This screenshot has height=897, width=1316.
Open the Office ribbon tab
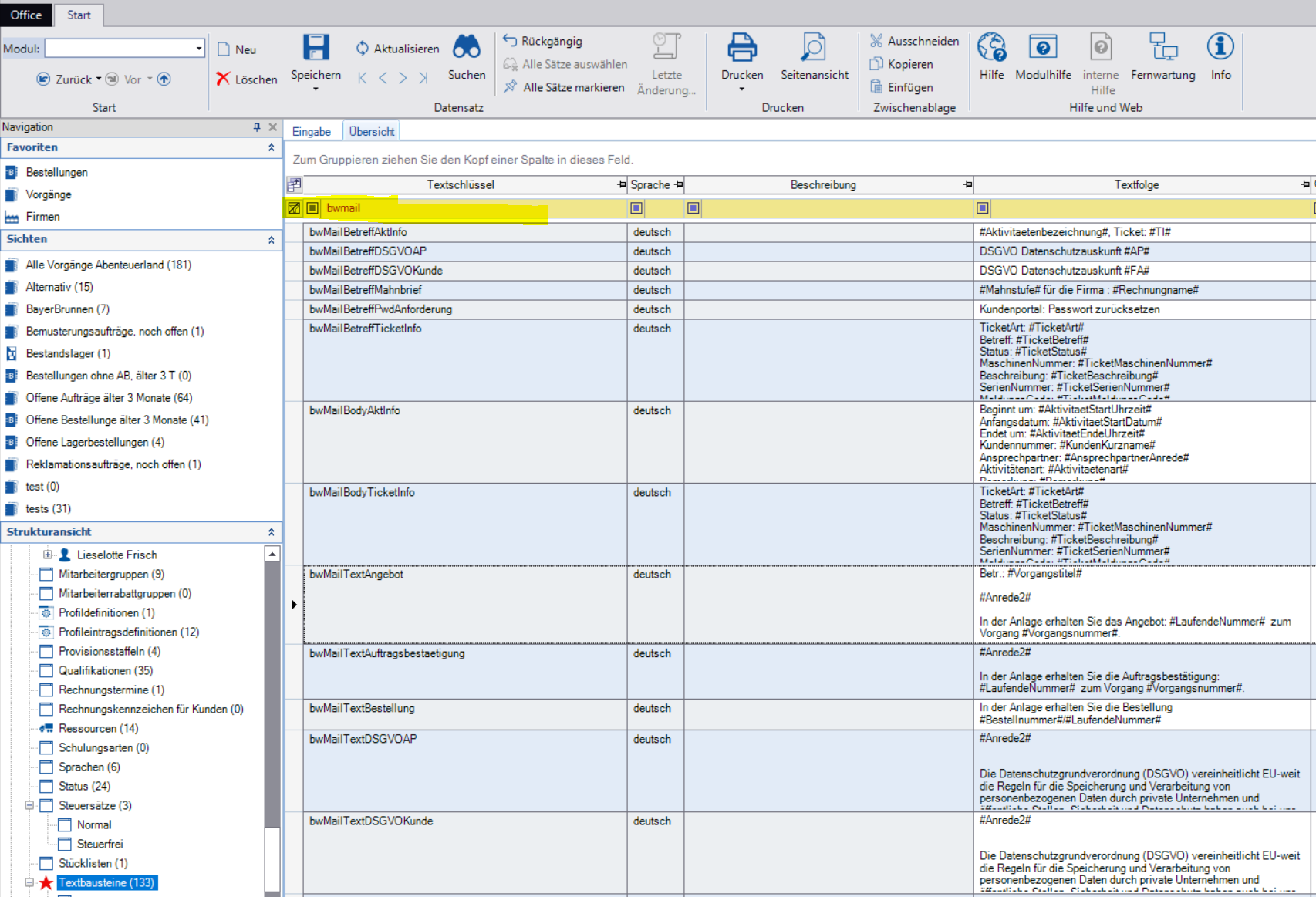pyautogui.click(x=26, y=15)
